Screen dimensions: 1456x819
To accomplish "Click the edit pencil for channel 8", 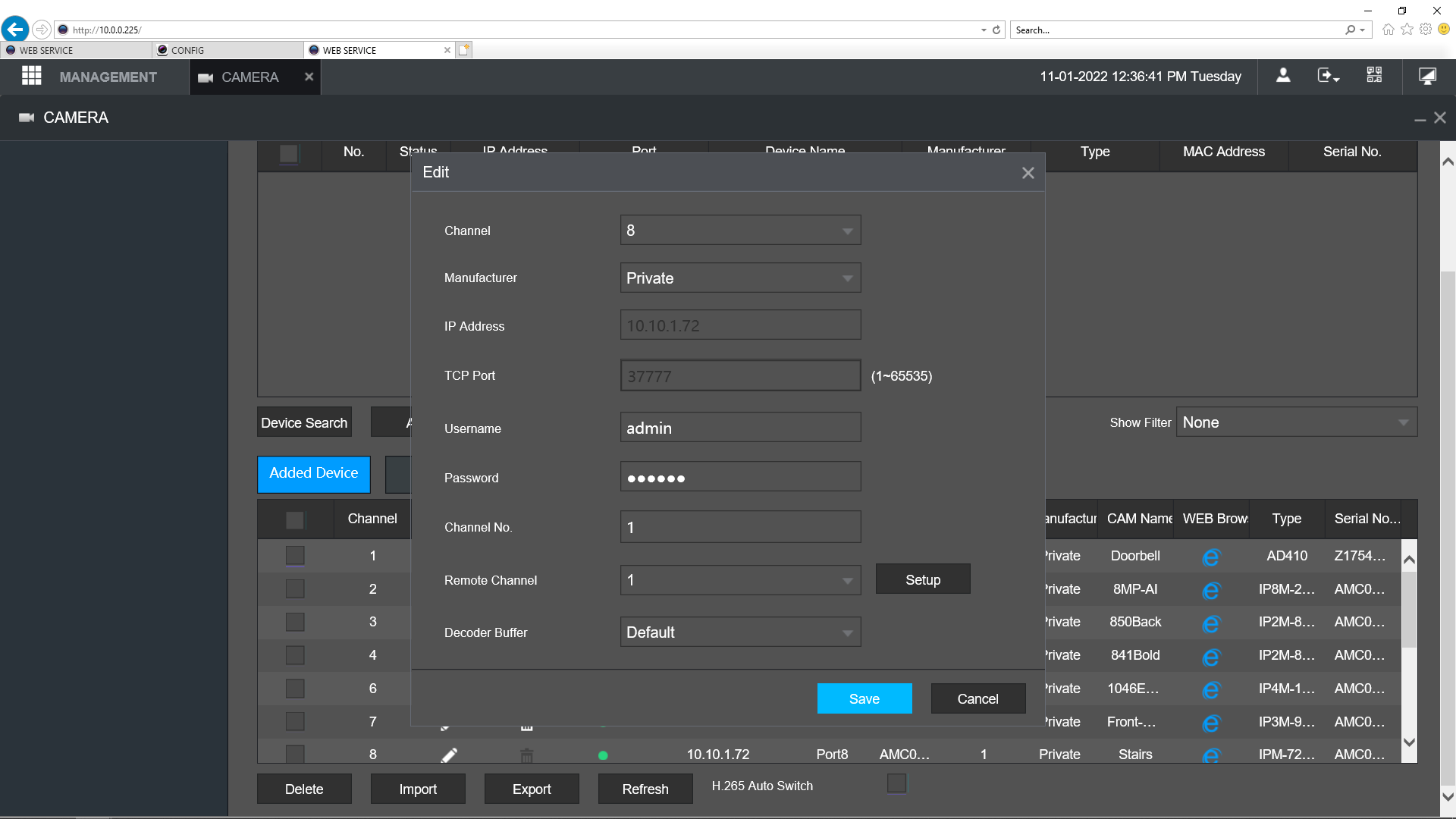I will pos(449,755).
